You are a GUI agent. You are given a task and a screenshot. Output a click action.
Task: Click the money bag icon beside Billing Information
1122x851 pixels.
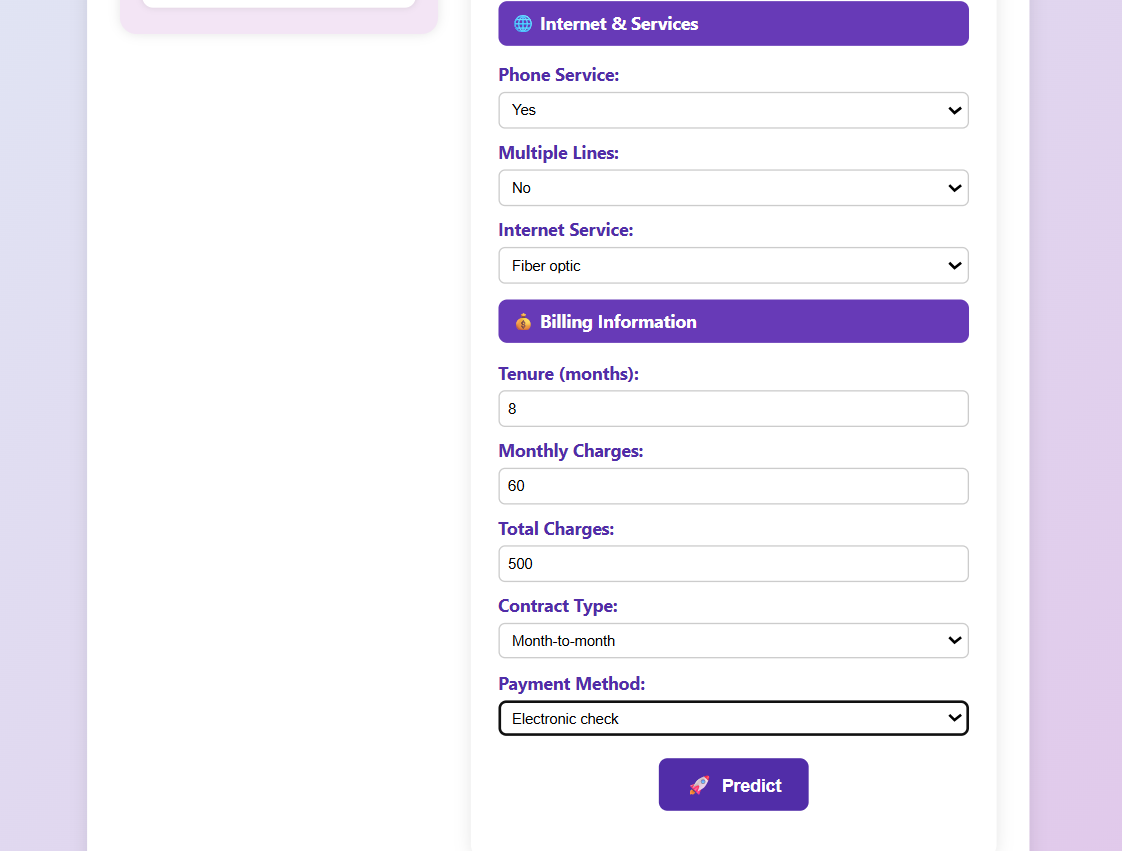(x=523, y=322)
